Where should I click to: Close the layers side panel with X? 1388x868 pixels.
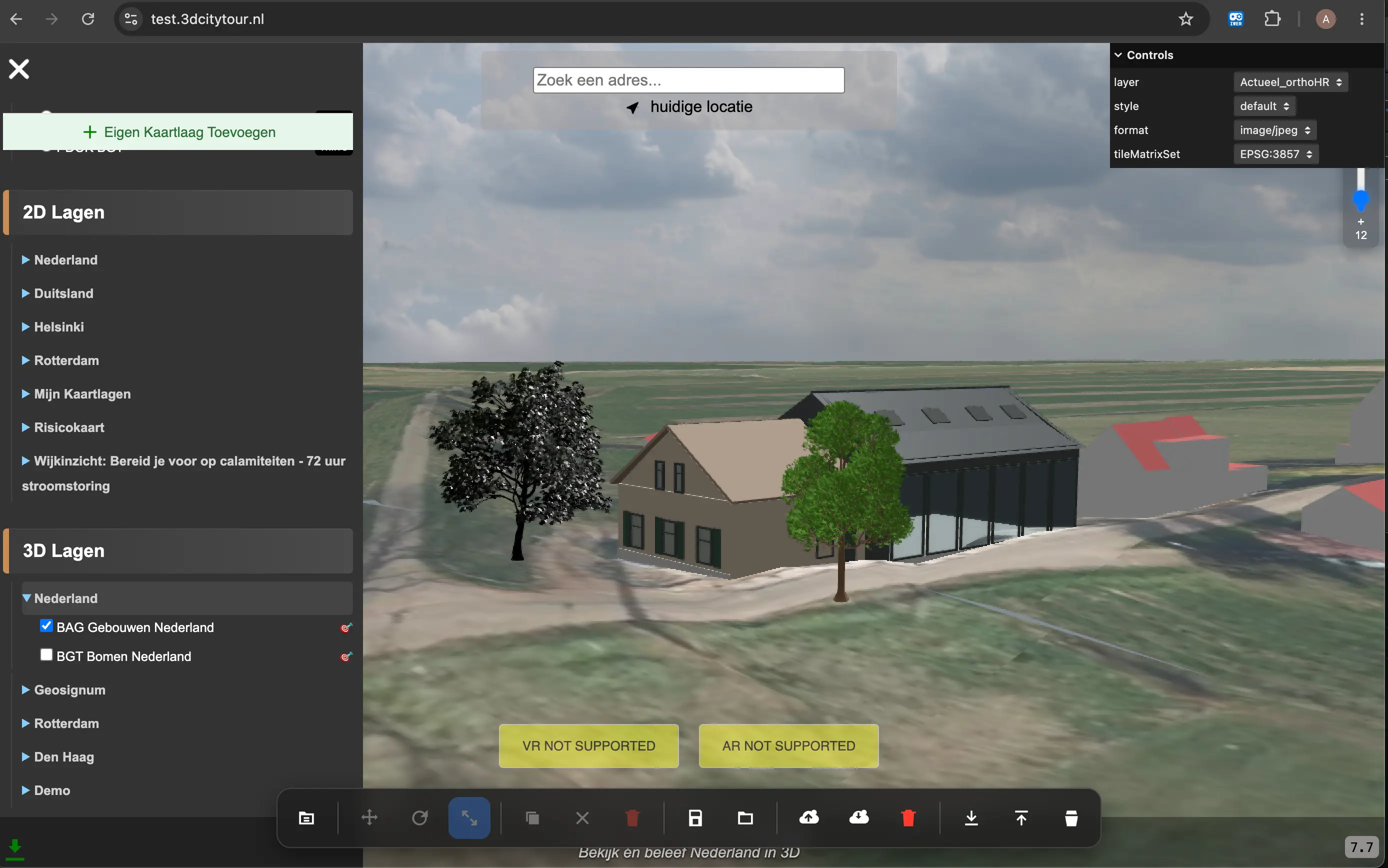(x=19, y=69)
